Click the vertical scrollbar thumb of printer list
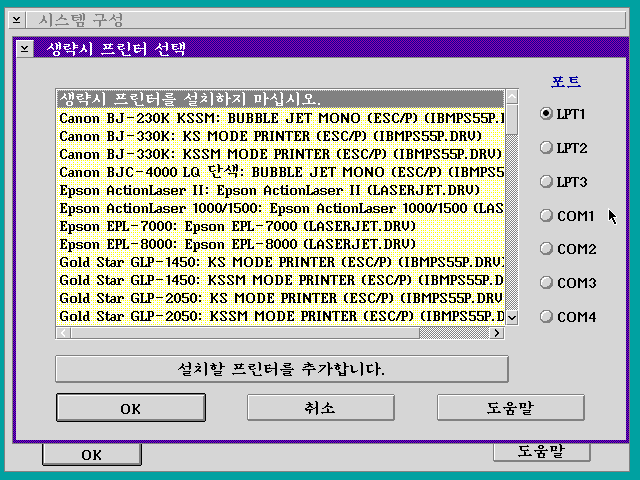The image size is (640, 480). [512, 119]
